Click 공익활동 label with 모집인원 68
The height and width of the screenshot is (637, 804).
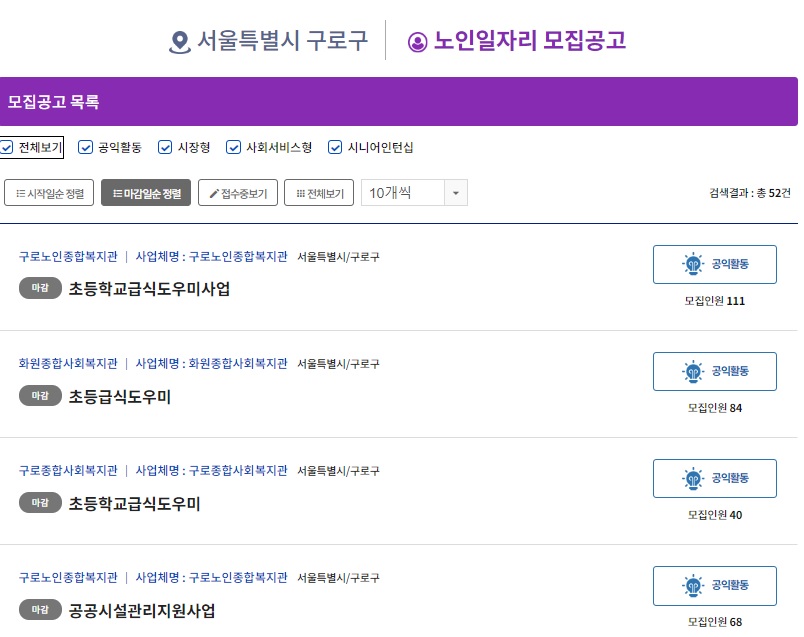pos(730,586)
